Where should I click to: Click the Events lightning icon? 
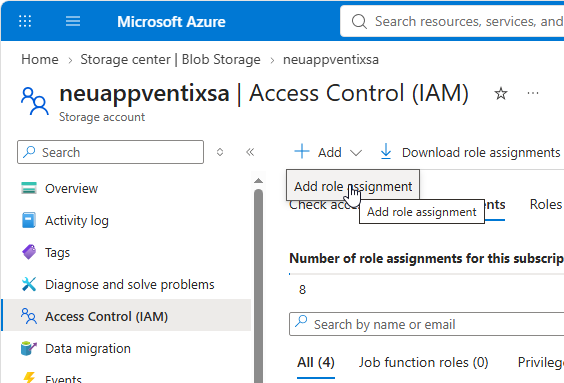click(x=29, y=378)
